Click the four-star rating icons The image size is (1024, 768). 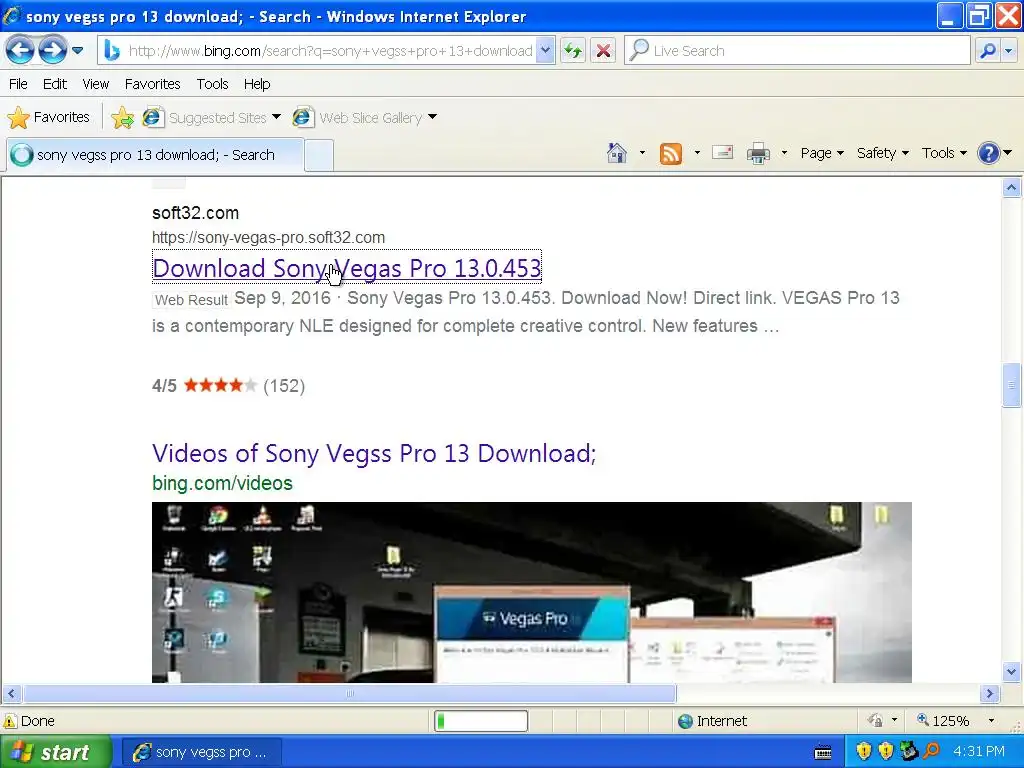220,385
